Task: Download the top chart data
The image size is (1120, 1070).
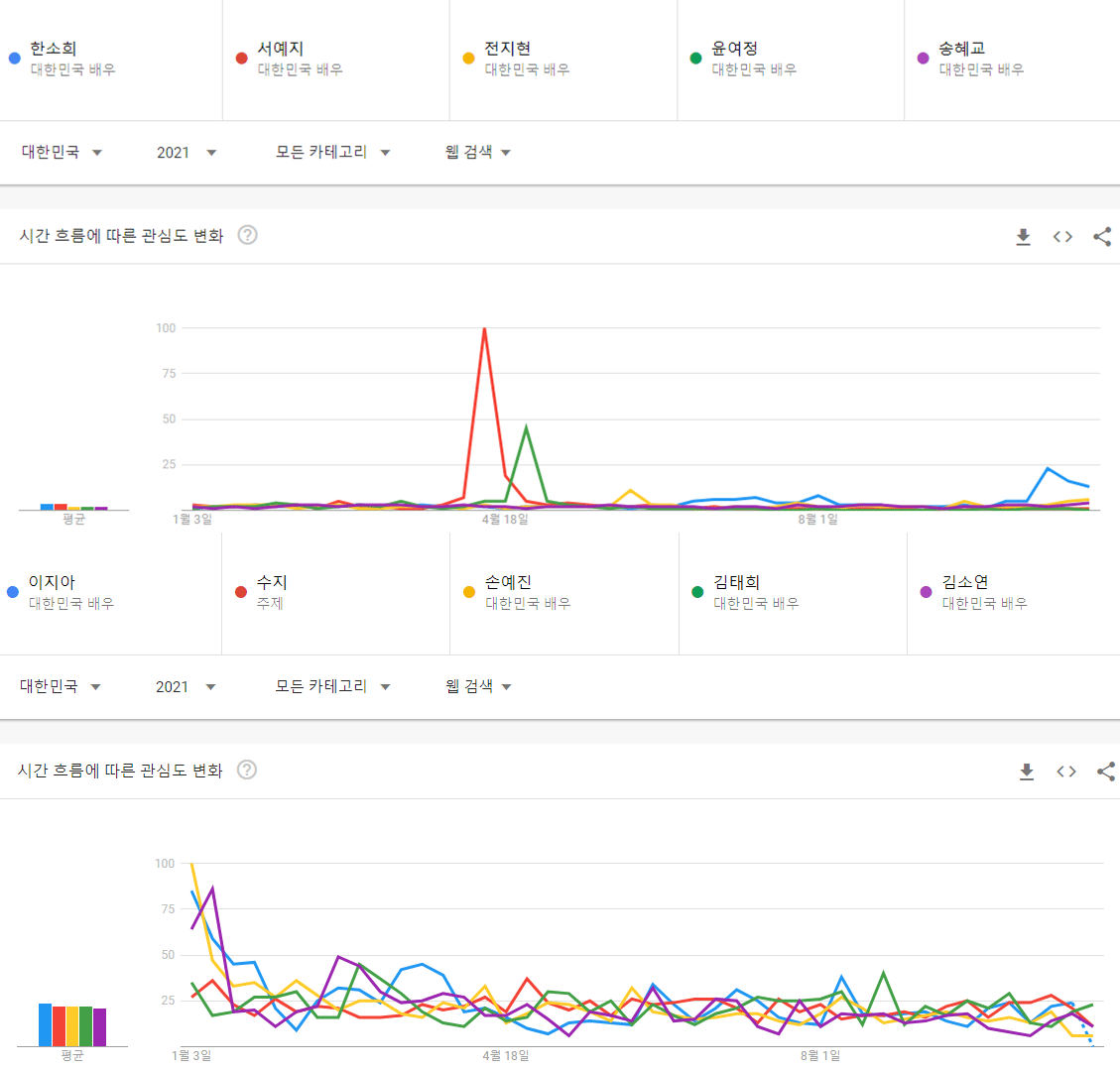Action: tap(1023, 237)
